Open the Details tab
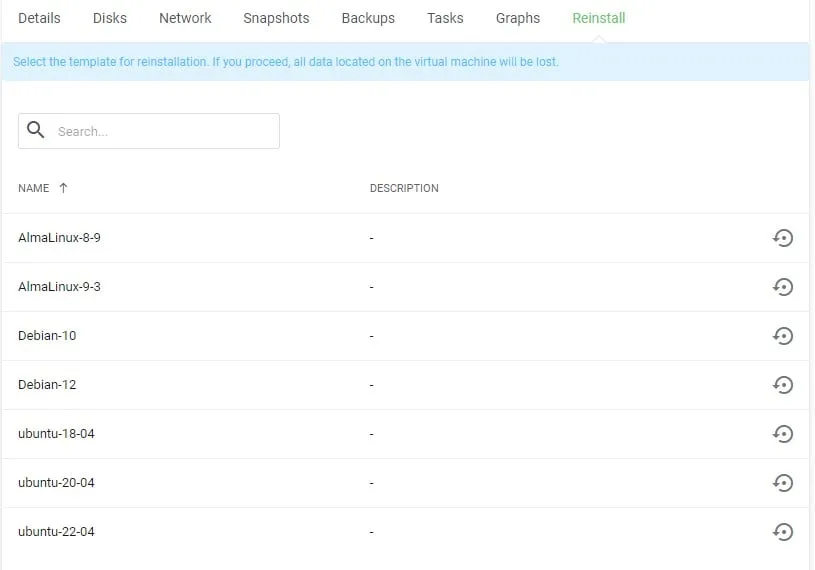This screenshot has height=570, width=815. (x=39, y=18)
